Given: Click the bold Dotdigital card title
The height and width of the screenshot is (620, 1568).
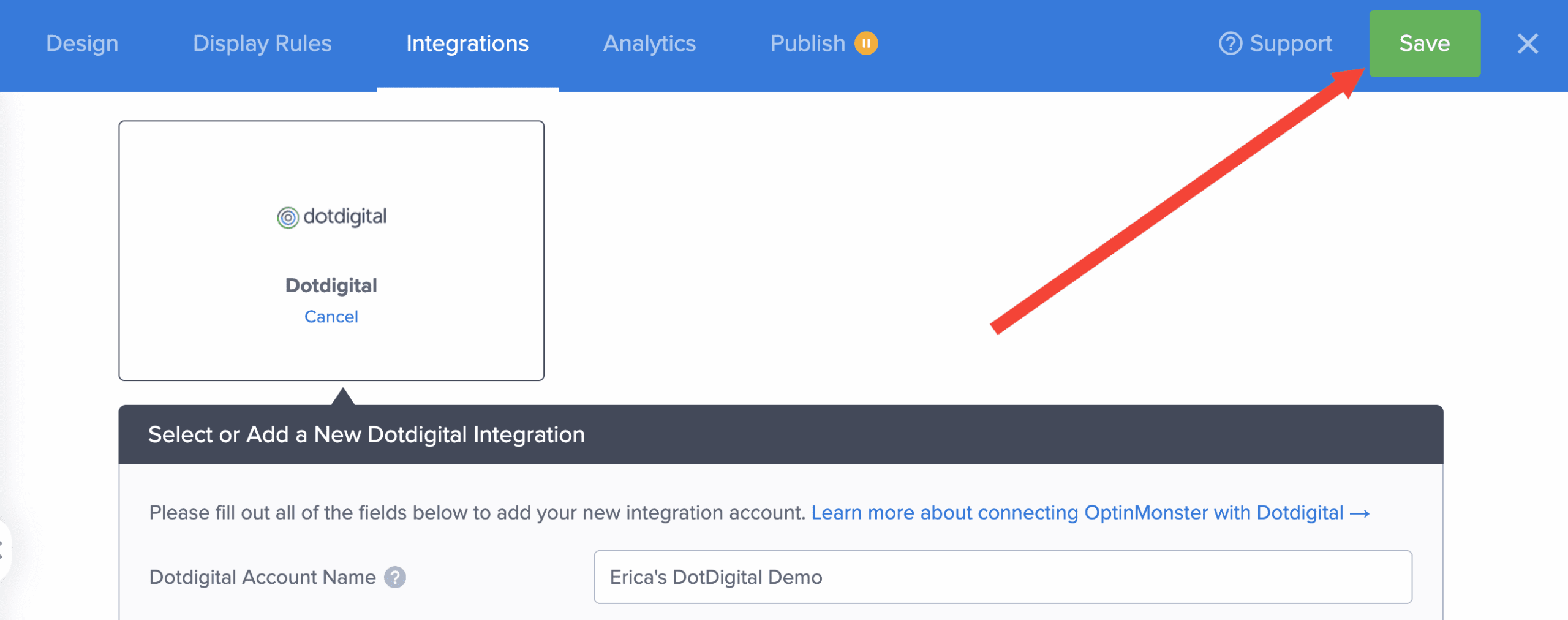Looking at the screenshot, I should click(331, 285).
